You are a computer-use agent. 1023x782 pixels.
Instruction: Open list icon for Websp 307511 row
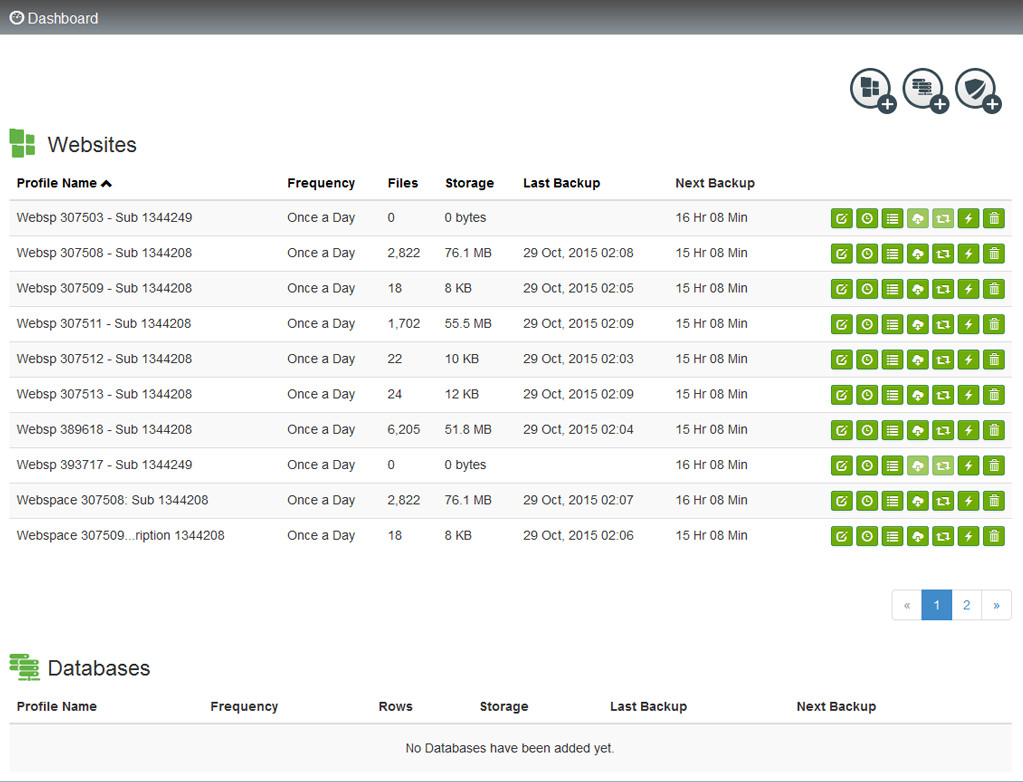892,324
